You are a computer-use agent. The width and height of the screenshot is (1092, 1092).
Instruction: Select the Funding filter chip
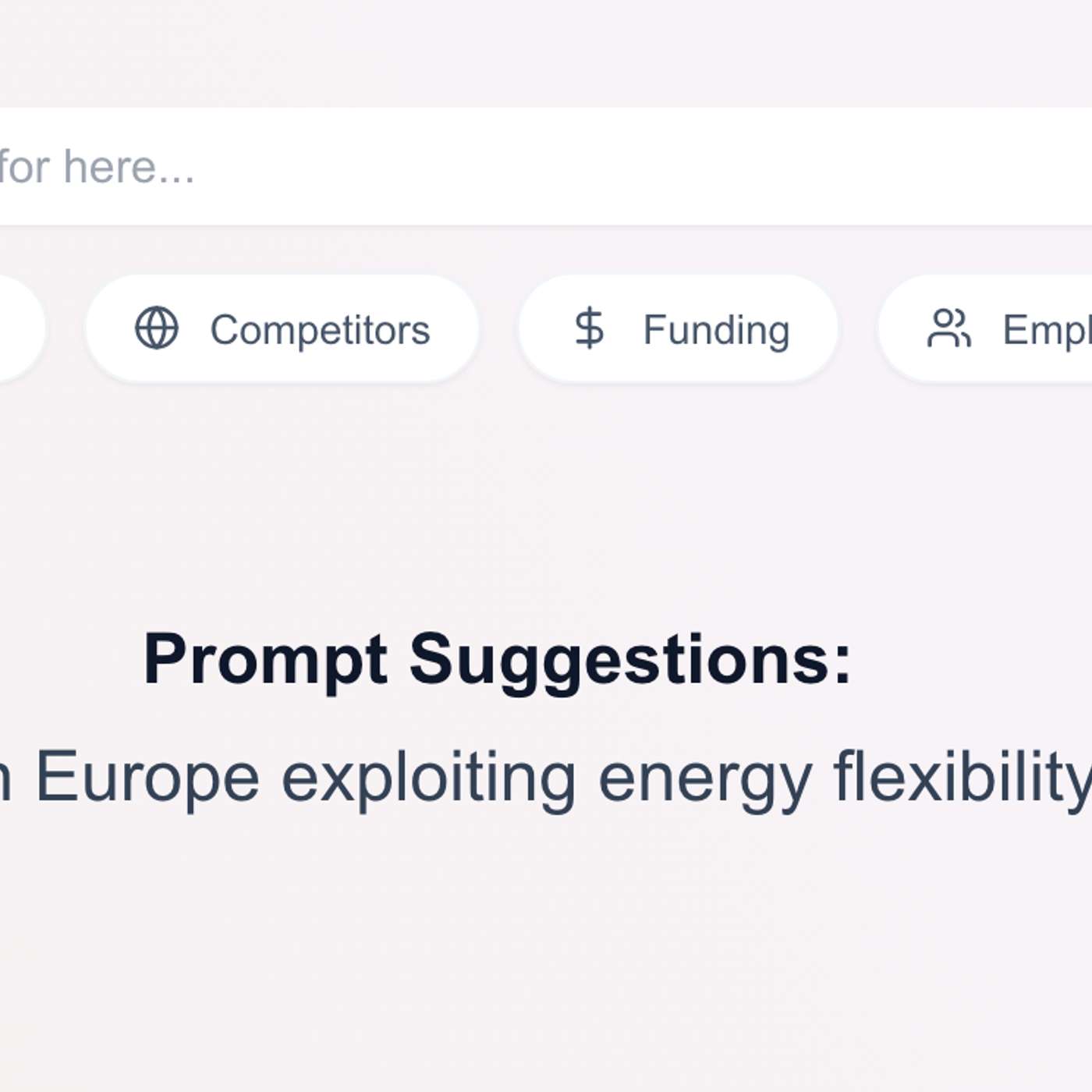(678, 328)
